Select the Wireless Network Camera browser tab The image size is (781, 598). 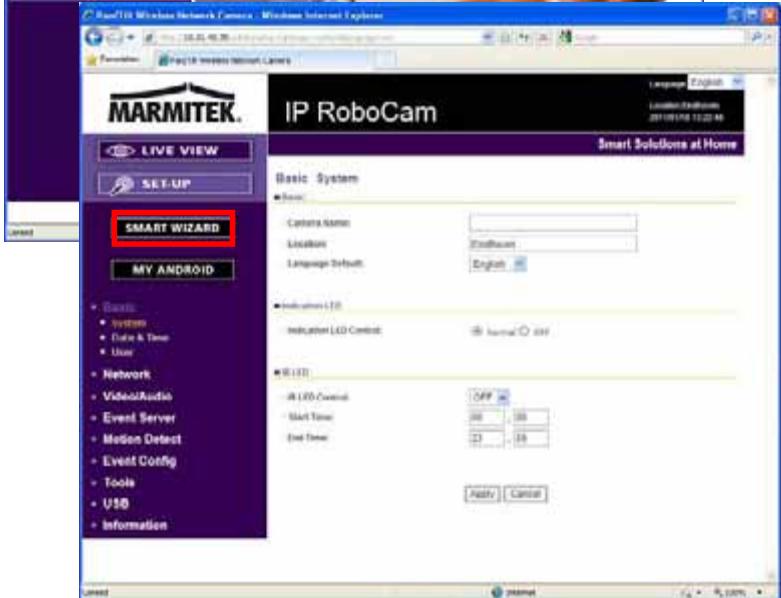[x=263, y=60]
